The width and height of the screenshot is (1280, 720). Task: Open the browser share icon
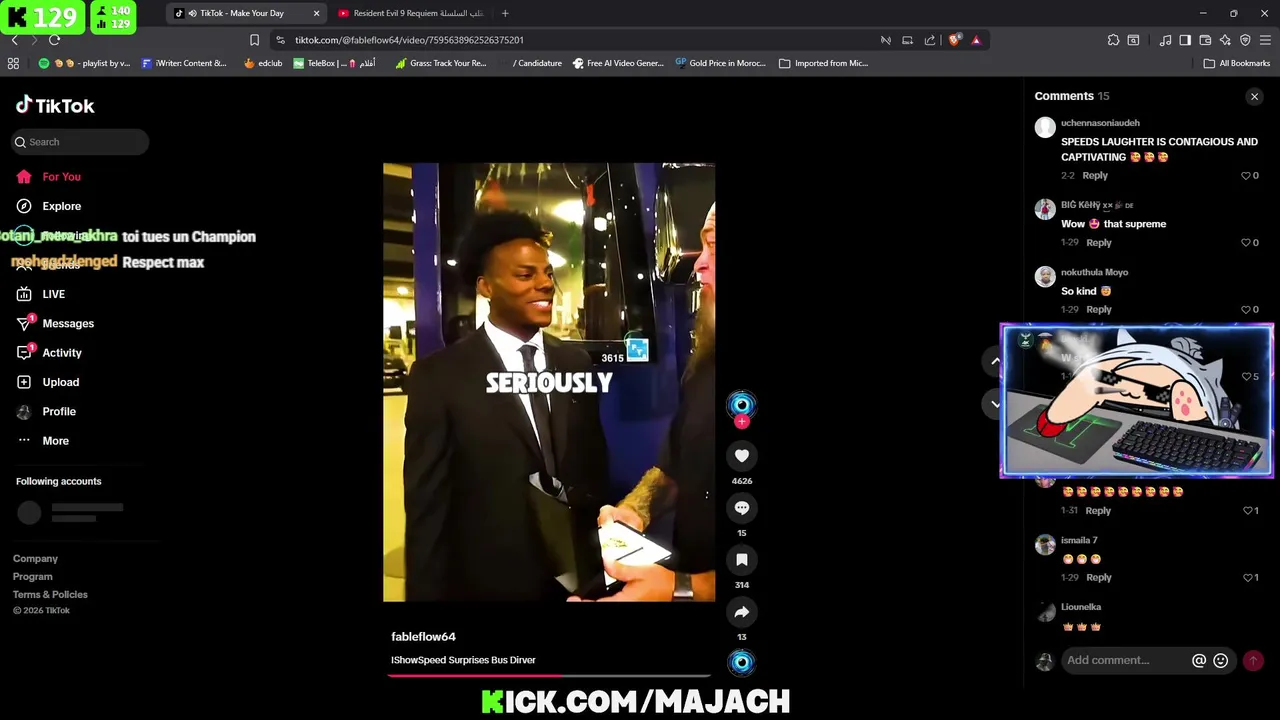930,40
